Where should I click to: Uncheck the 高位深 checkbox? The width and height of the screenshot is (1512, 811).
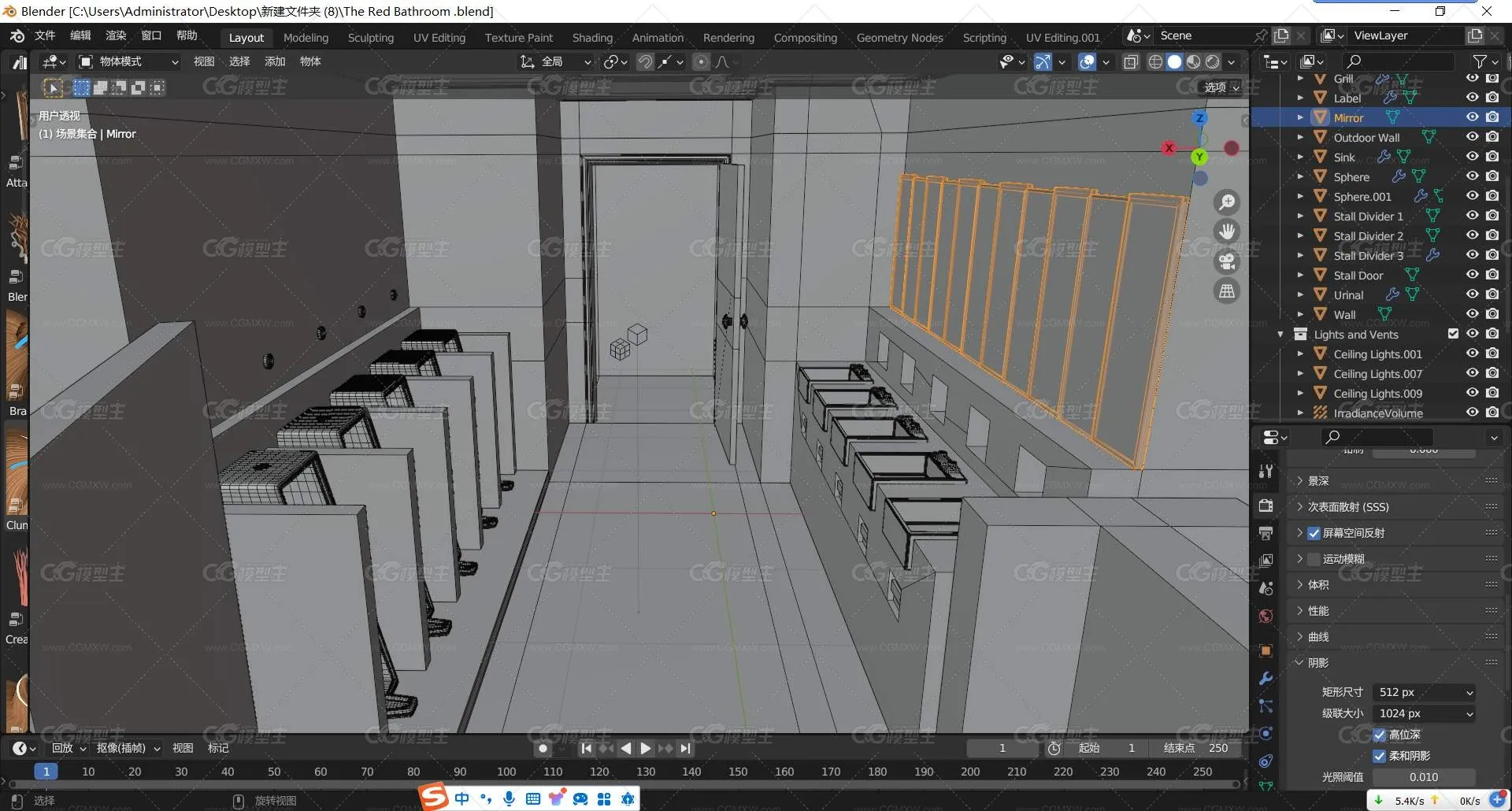pyautogui.click(x=1380, y=735)
